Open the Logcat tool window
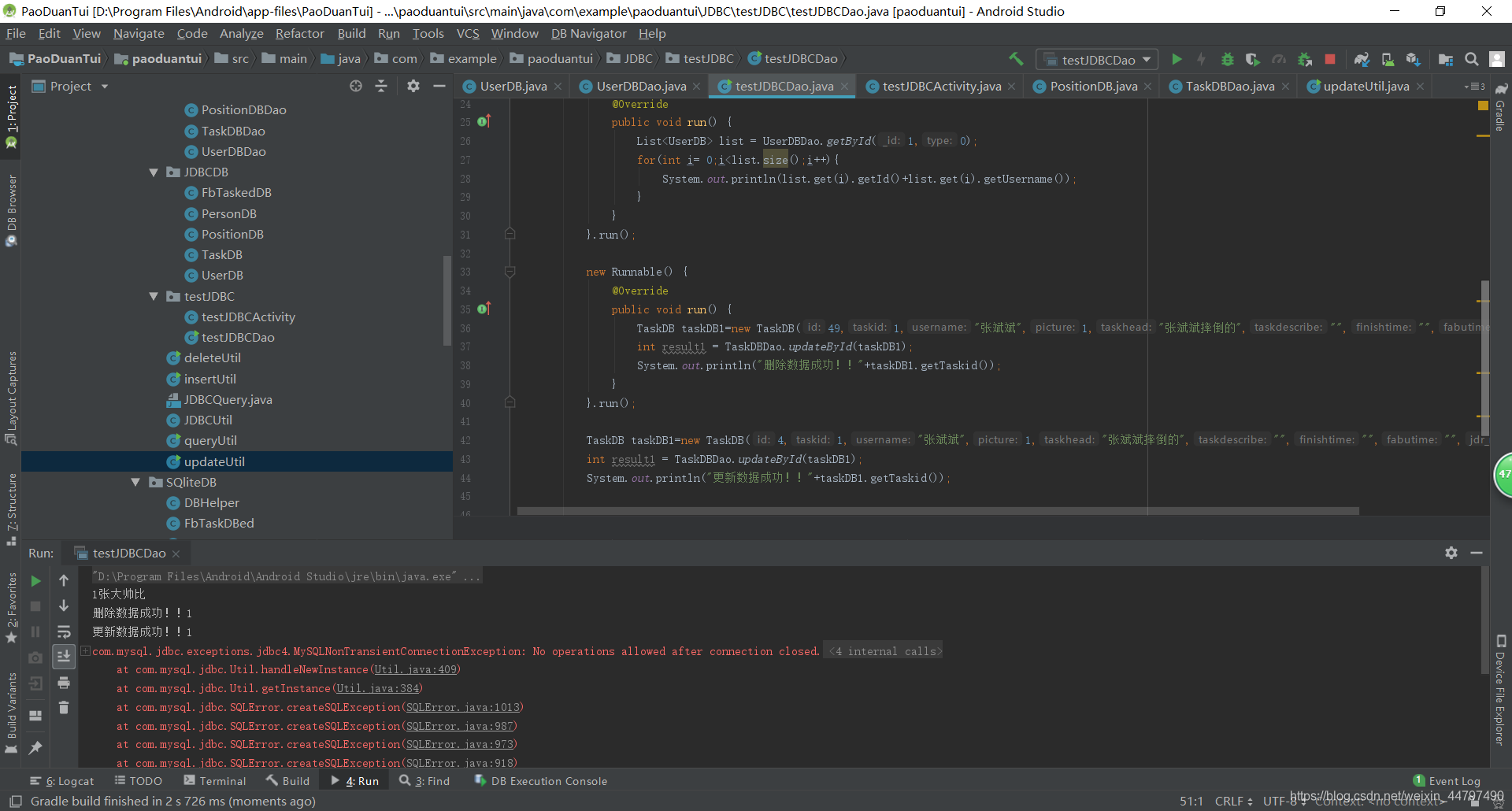 (x=62, y=781)
